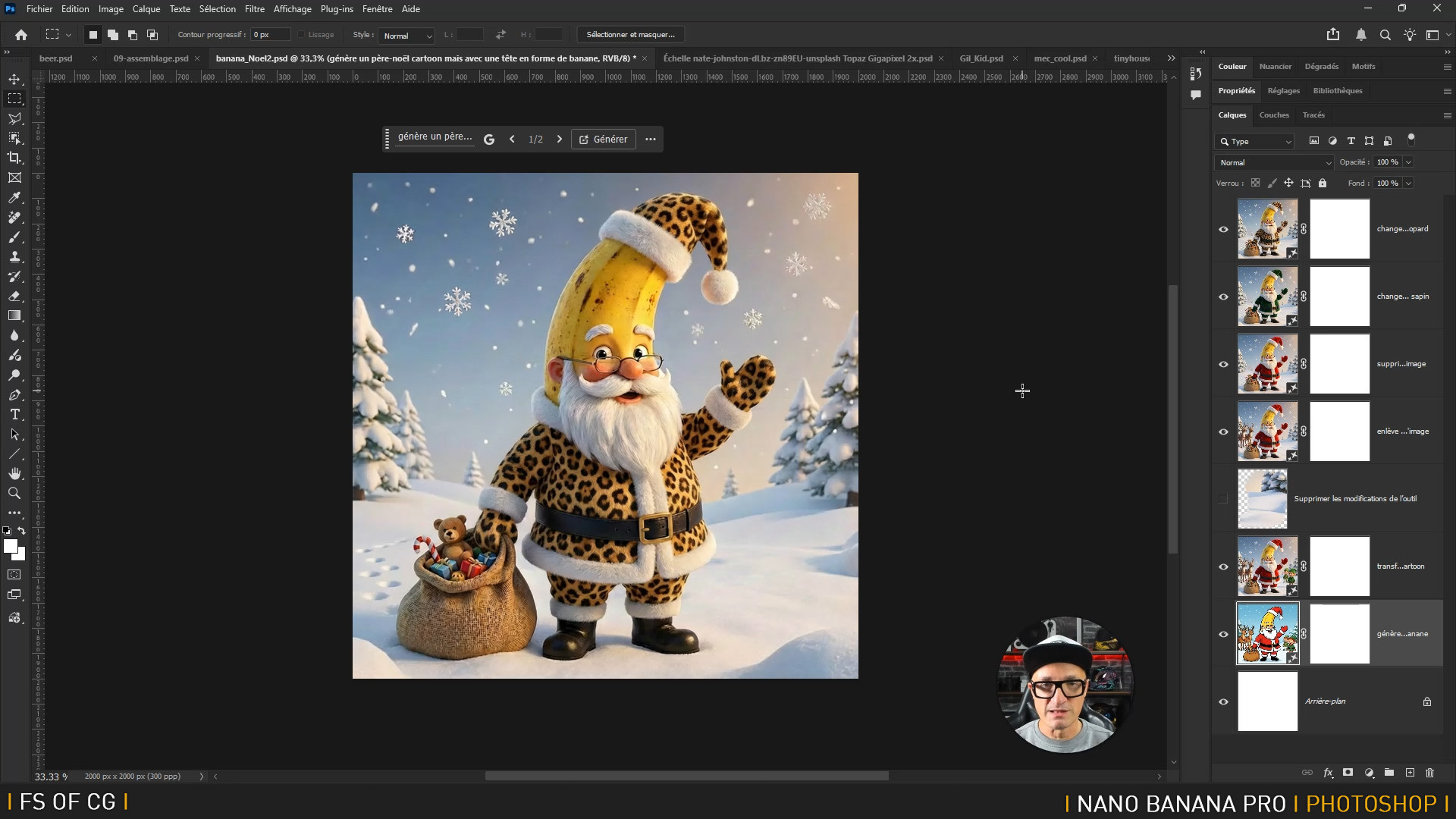Select the Horizontal Type tool
This screenshot has width=1456, height=819.
[x=14, y=414]
